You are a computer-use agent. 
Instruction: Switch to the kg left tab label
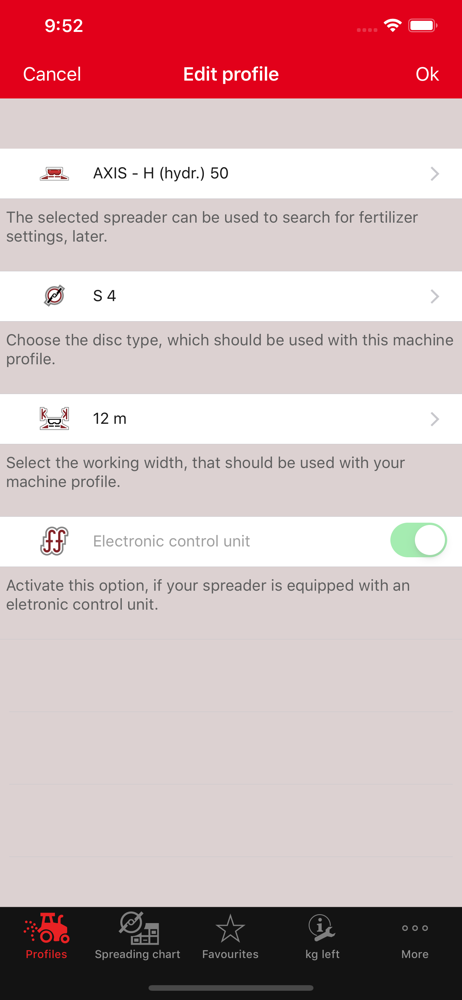(322, 954)
